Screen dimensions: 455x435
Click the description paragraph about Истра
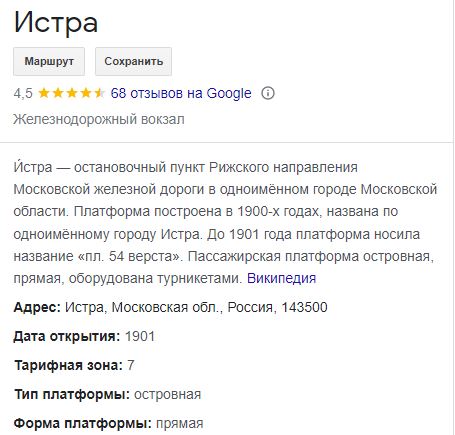(x=225, y=222)
